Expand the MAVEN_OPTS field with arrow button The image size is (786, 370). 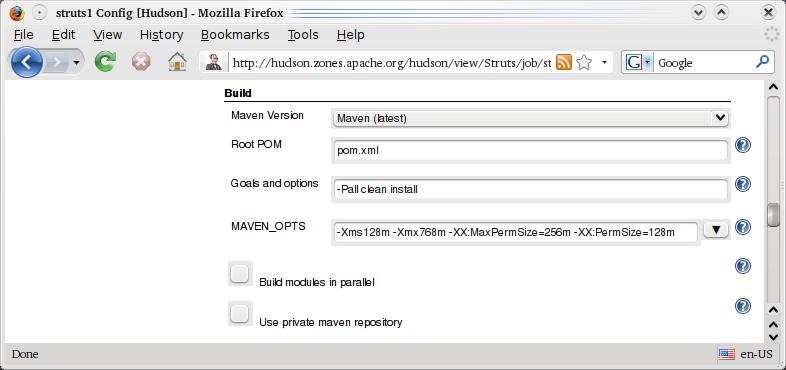(x=716, y=230)
